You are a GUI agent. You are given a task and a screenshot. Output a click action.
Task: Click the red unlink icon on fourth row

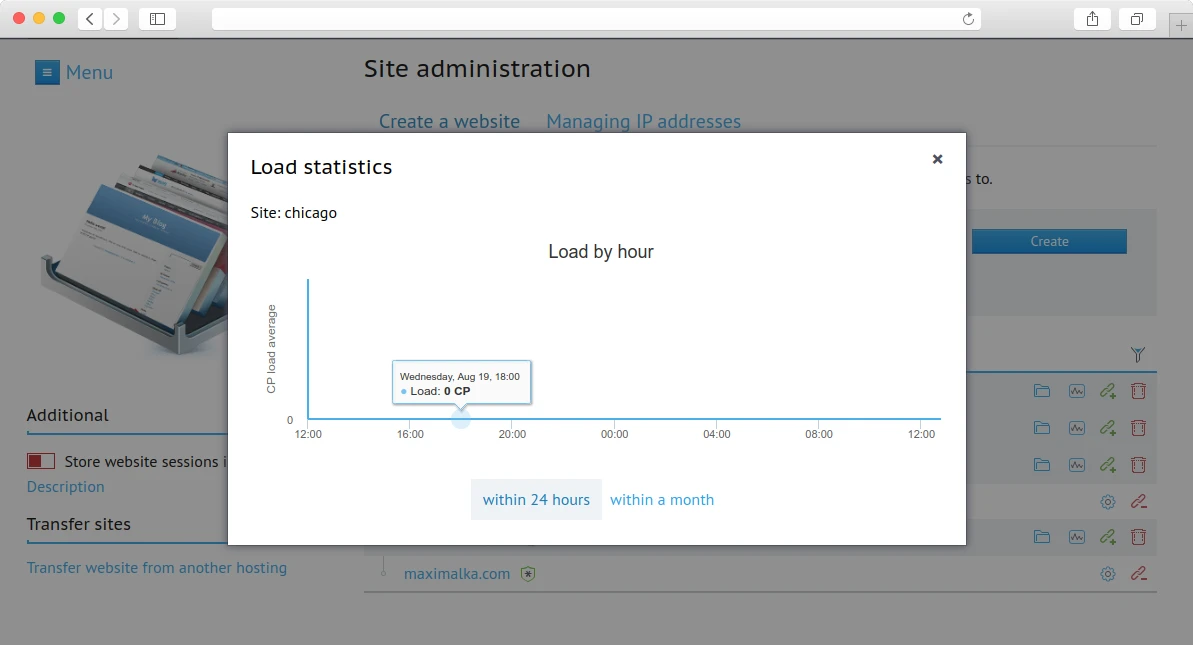(1138, 501)
